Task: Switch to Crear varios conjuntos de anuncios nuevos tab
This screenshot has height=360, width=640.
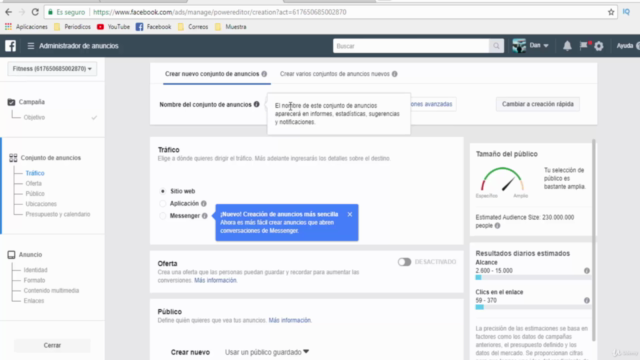Action: tap(335, 74)
